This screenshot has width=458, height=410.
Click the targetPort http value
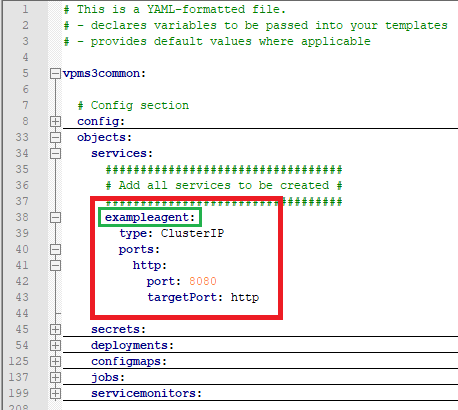(245, 297)
